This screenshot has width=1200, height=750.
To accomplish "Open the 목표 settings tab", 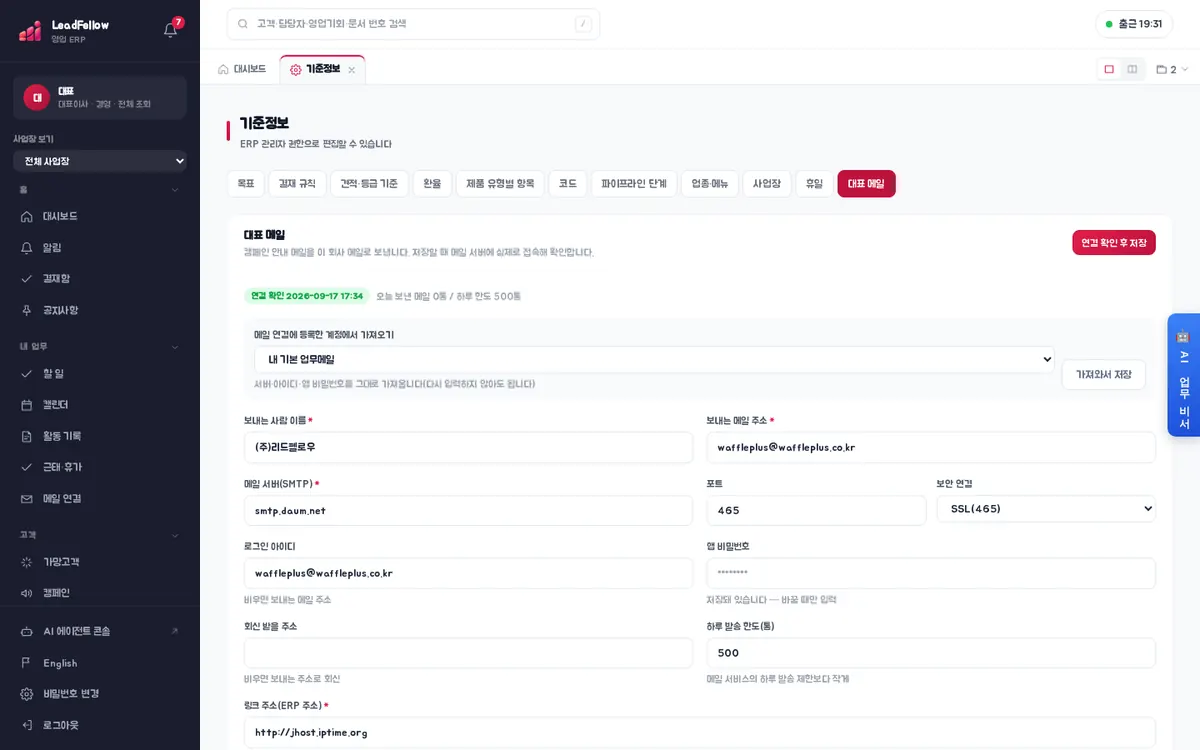I will (x=245, y=184).
